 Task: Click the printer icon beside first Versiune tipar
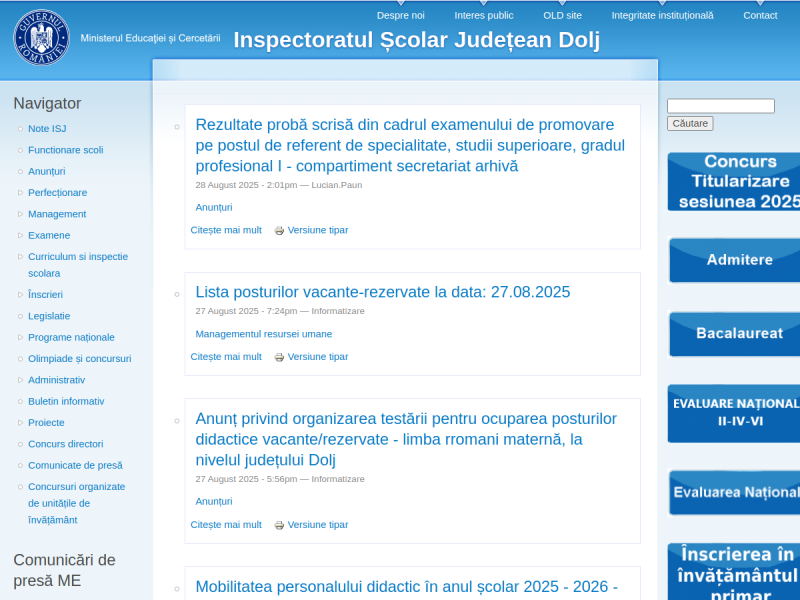click(278, 230)
